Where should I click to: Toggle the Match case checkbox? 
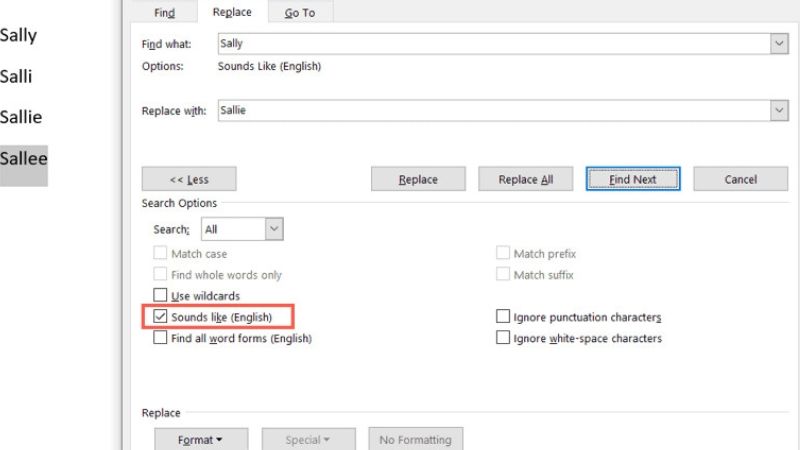point(160,253)
